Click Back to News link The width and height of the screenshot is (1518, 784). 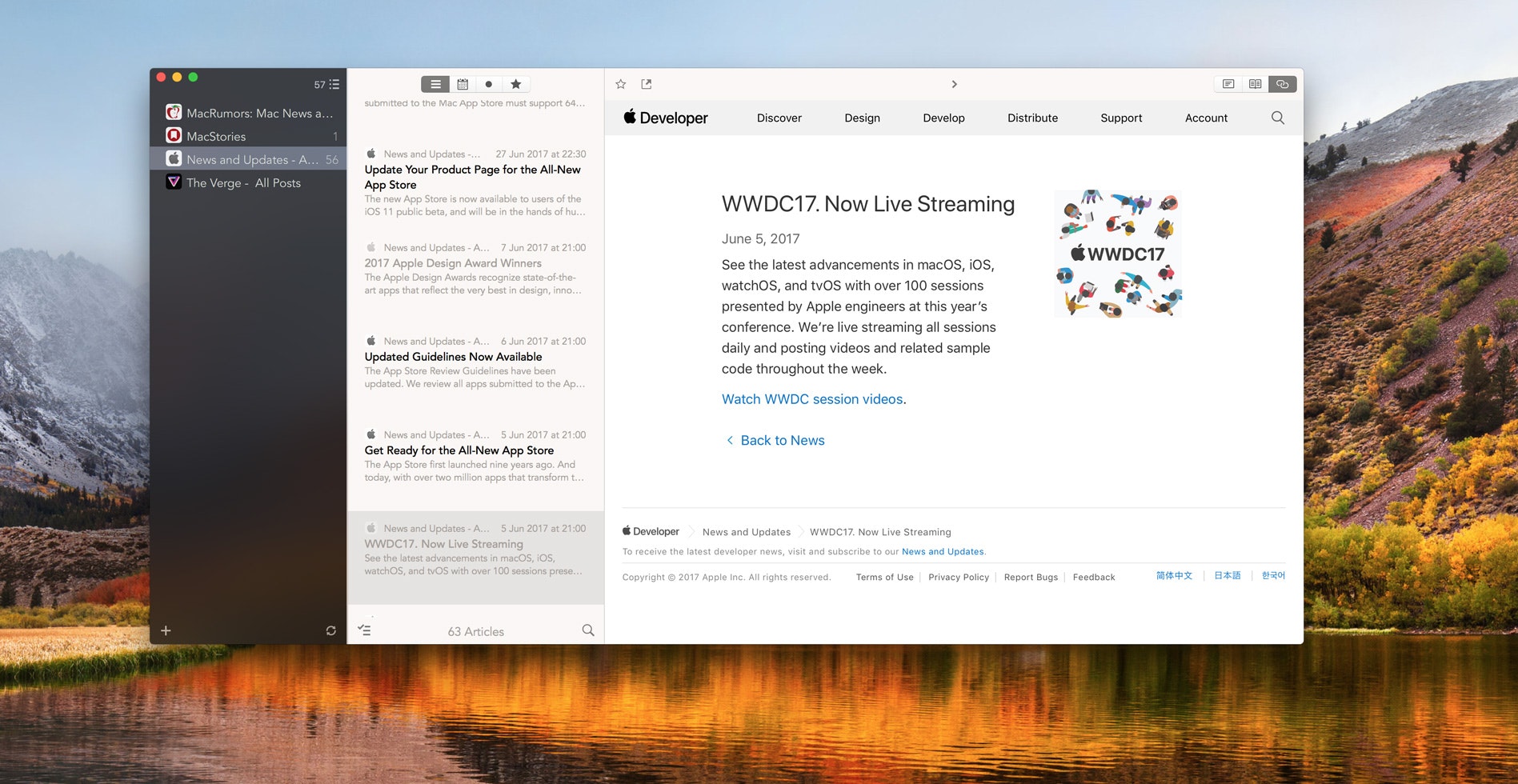click(x=775, y=440)
